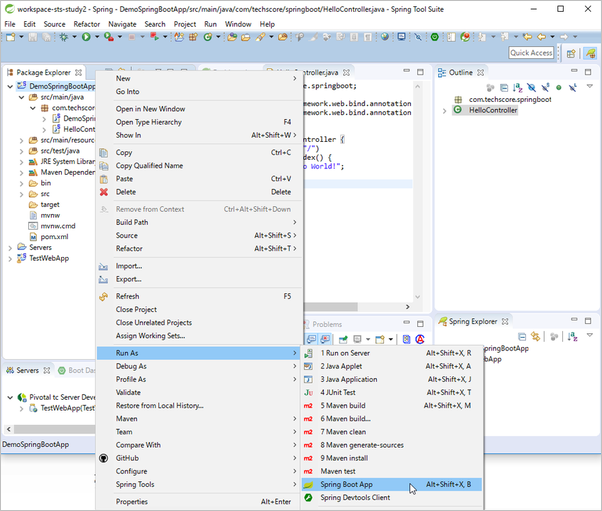Click the Refresh icon in context menu

(103, 296)
